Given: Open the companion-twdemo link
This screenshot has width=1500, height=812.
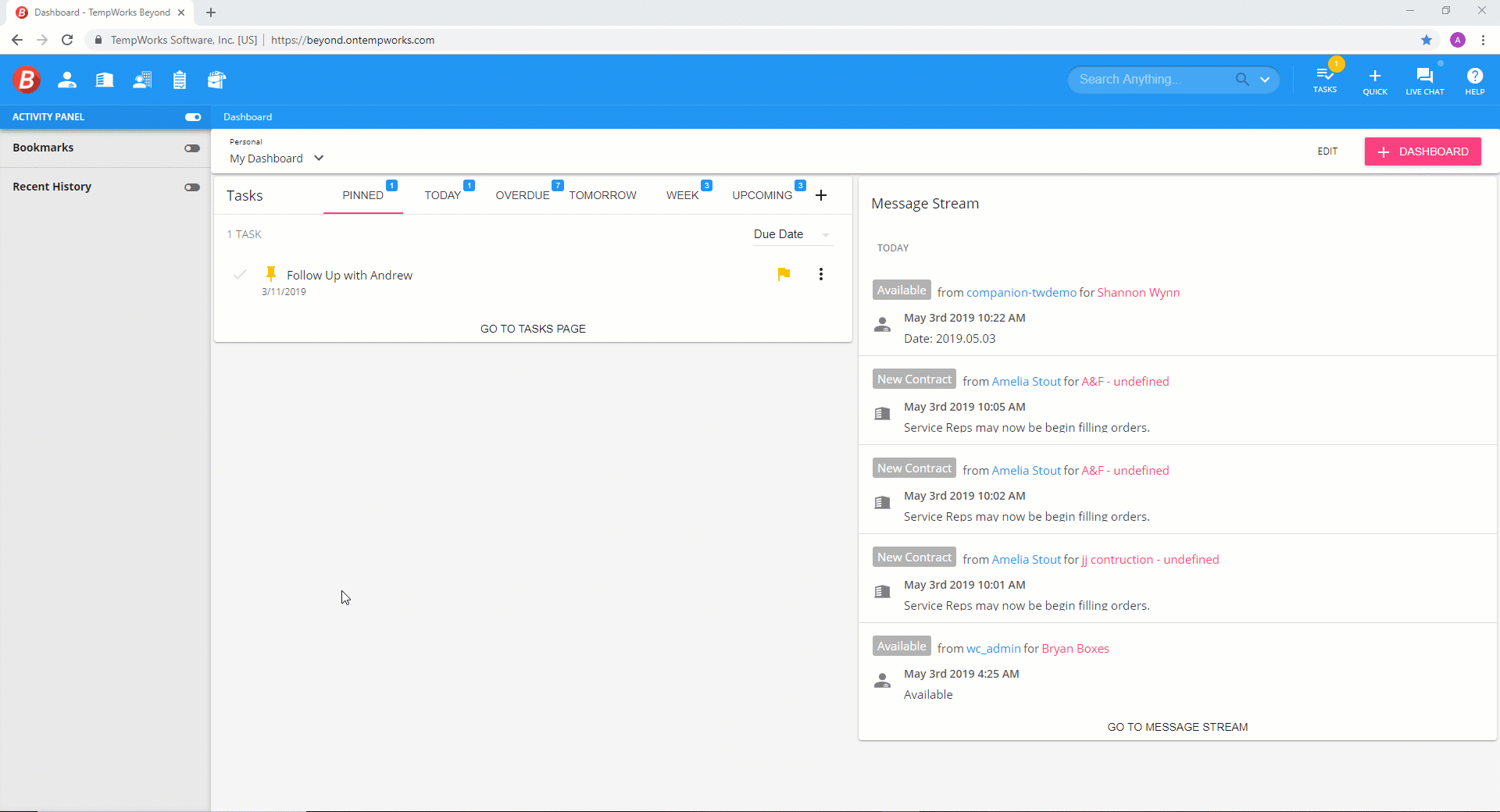Looking at the screenshot, I should click(x=1021, y=293).
